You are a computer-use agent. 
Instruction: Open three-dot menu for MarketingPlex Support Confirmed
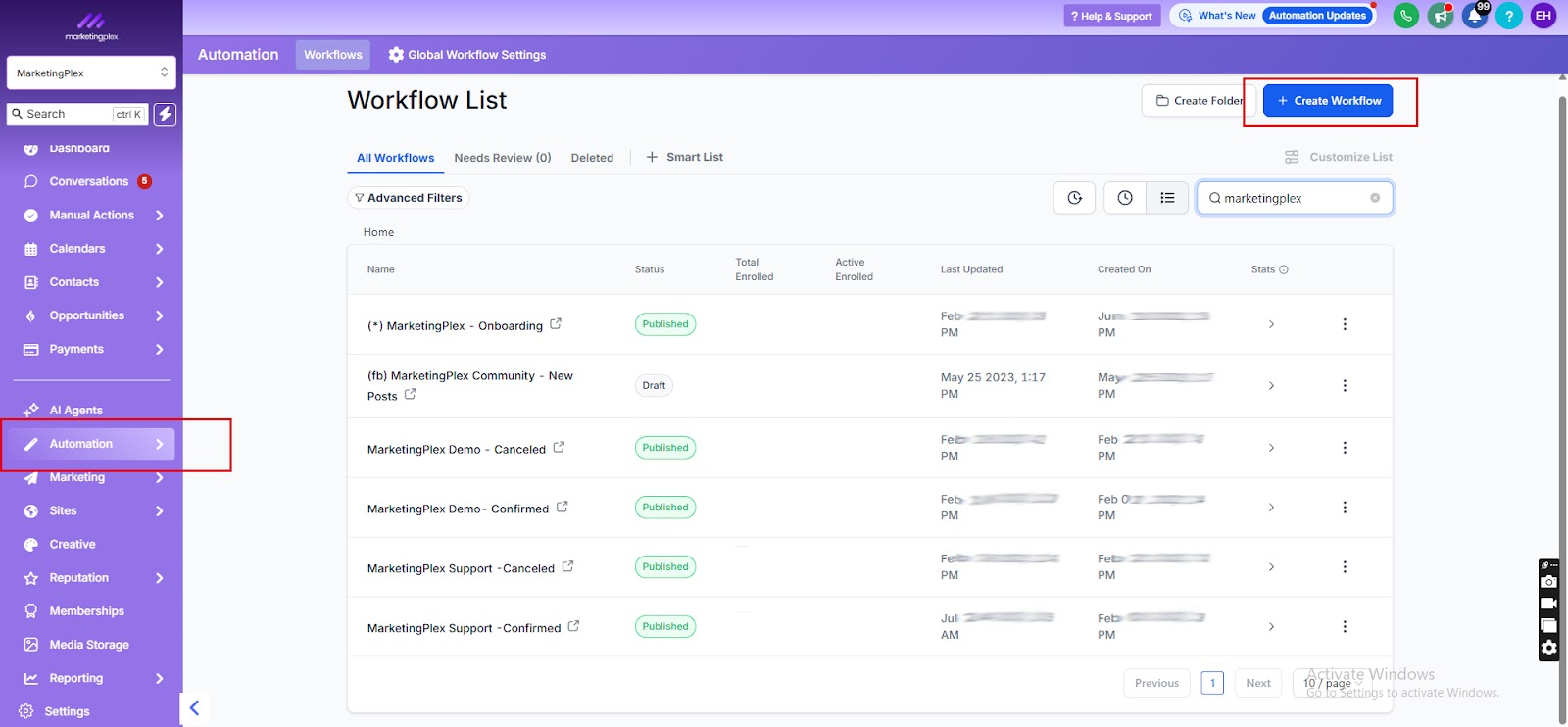[x=1345, y=627]
